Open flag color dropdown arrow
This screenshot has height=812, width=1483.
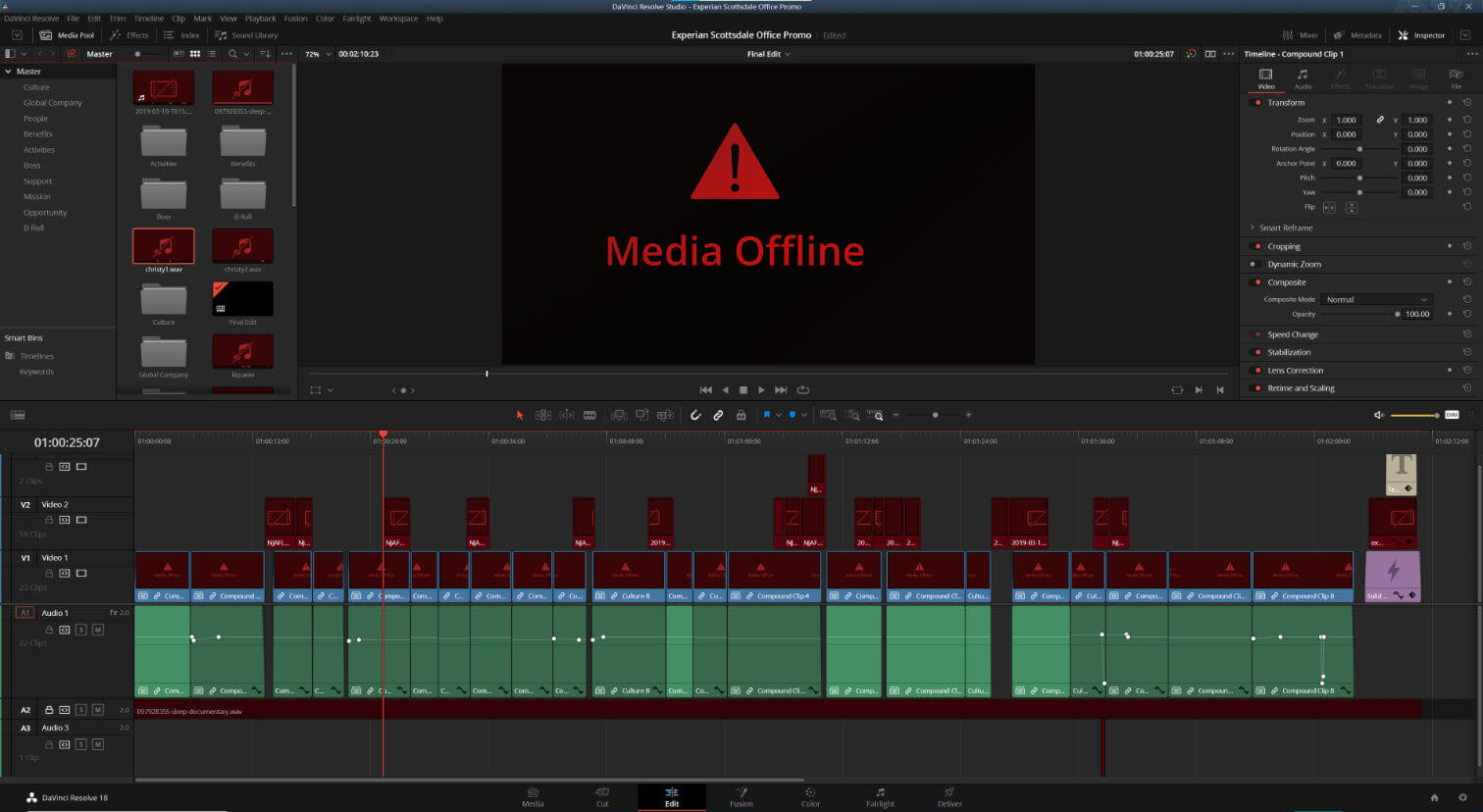pyautogui.click(x=779, y=415)
